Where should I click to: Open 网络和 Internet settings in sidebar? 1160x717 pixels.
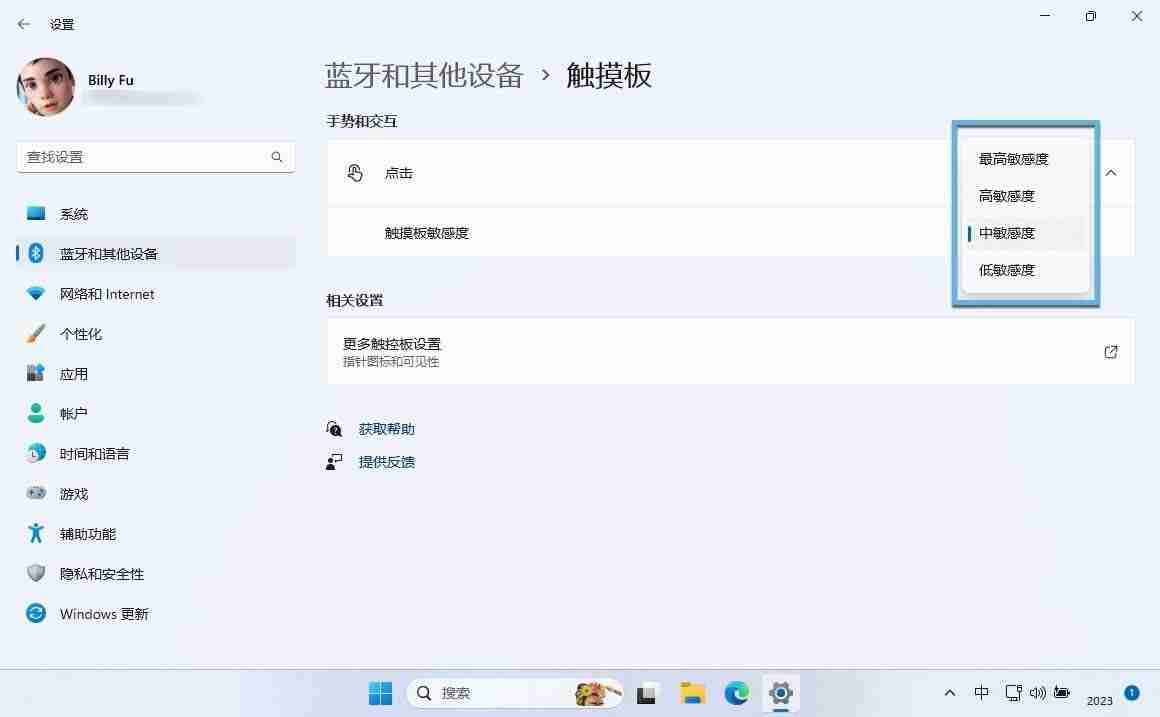(106, 293)
